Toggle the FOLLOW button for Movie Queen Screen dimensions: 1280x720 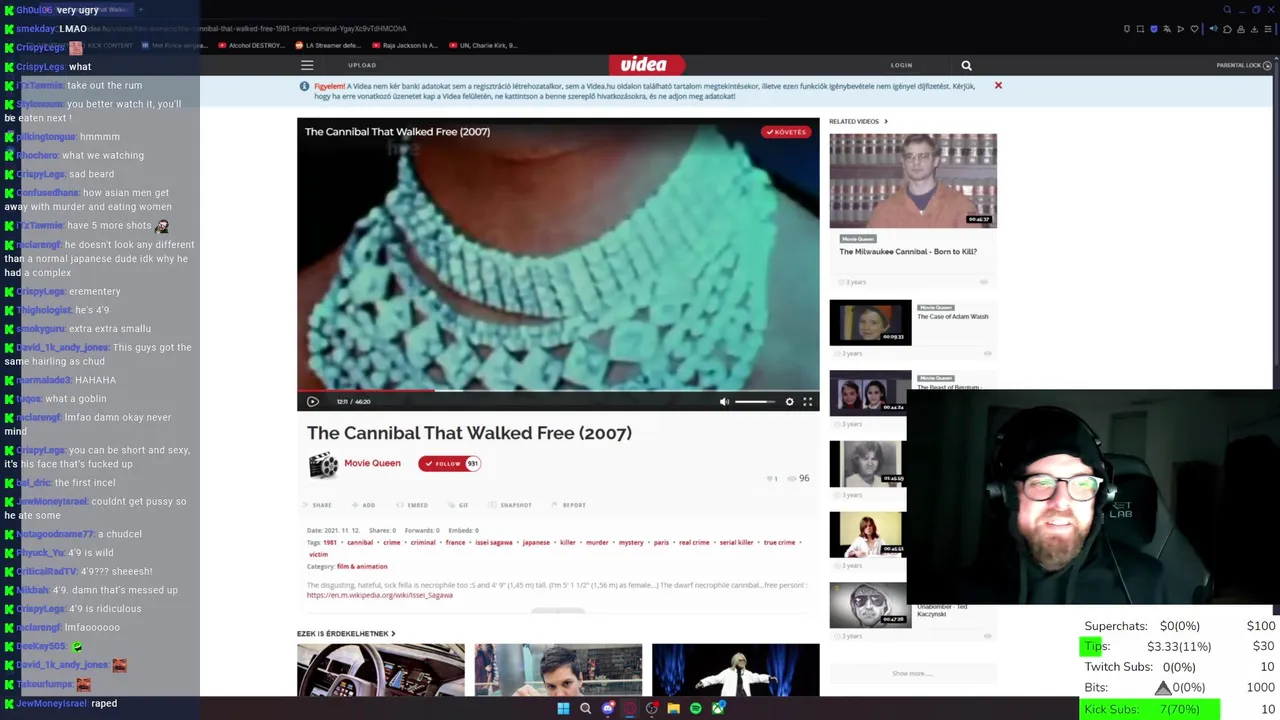point(449,463)
